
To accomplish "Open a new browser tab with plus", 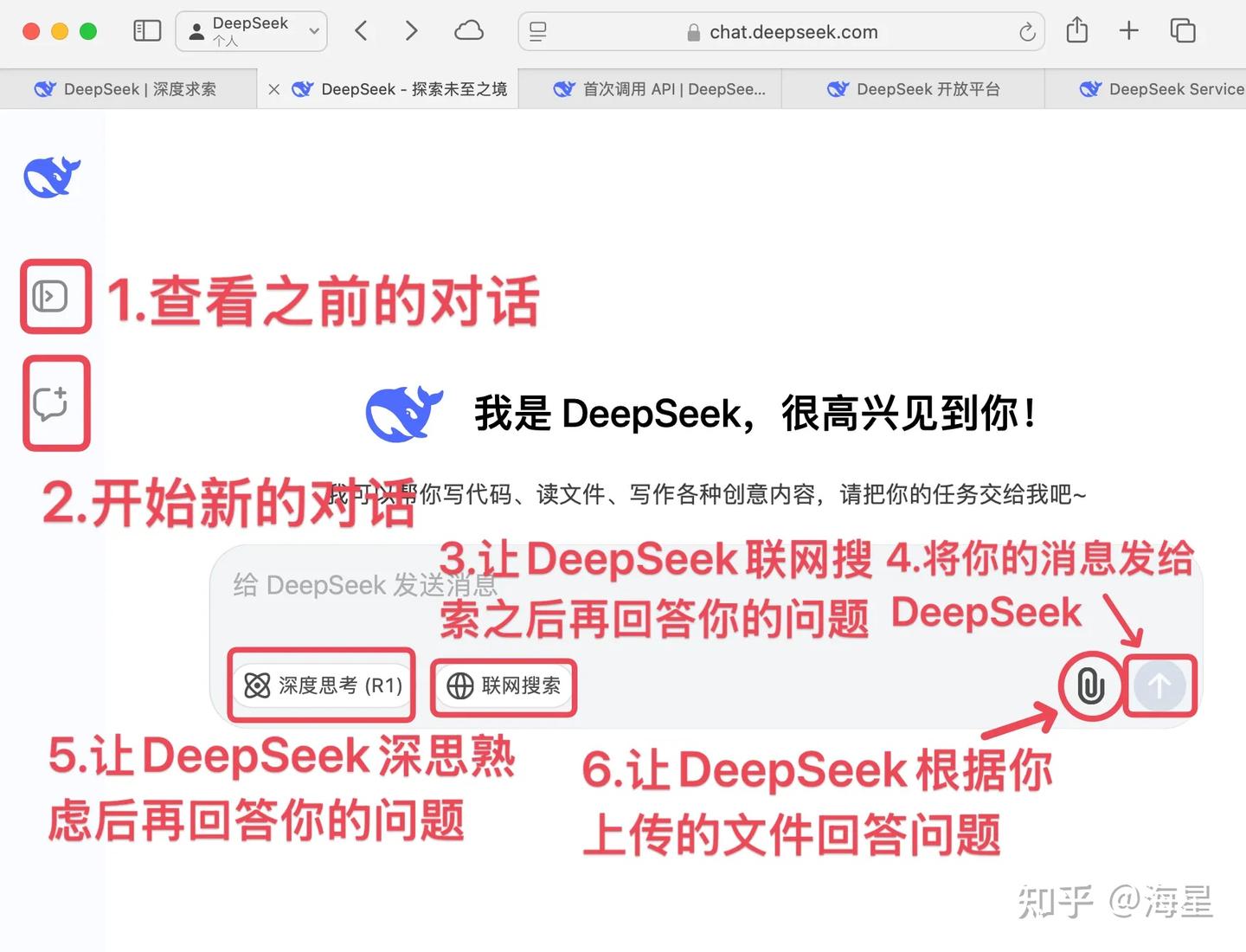I will [1128, 31].
